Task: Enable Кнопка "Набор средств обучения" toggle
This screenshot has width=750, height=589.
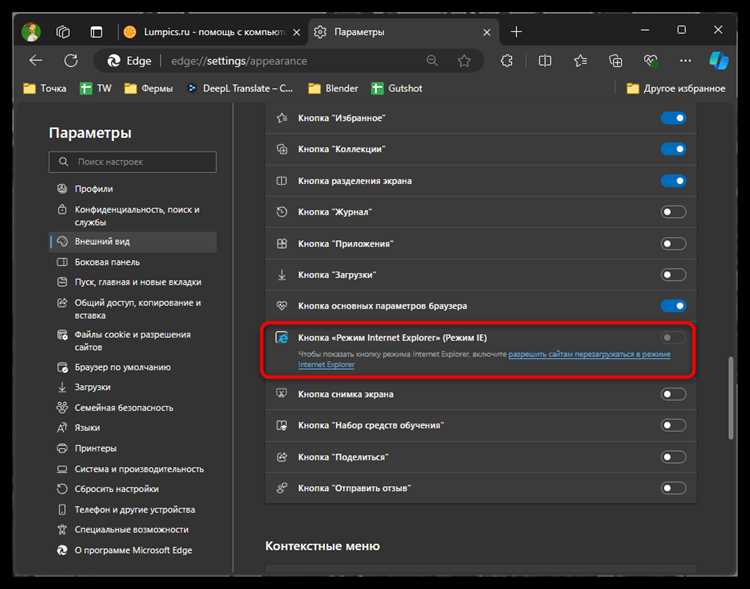Action: (x=673, y=425)
